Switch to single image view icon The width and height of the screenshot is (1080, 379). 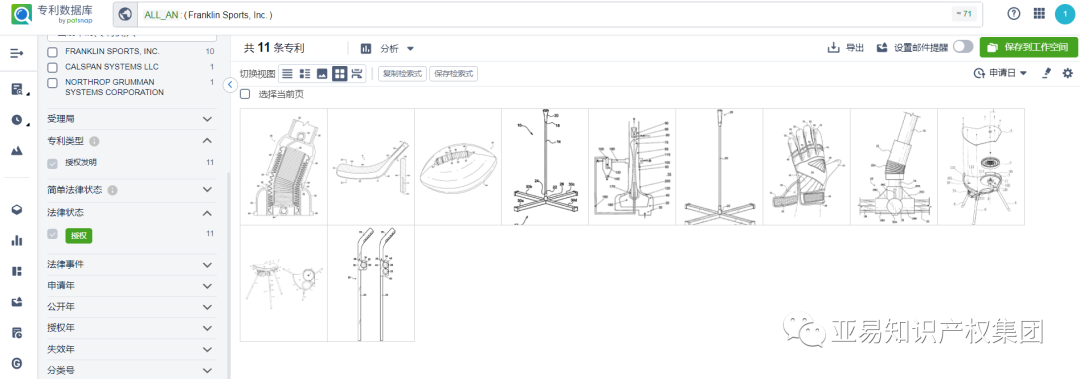click(322, 74)
